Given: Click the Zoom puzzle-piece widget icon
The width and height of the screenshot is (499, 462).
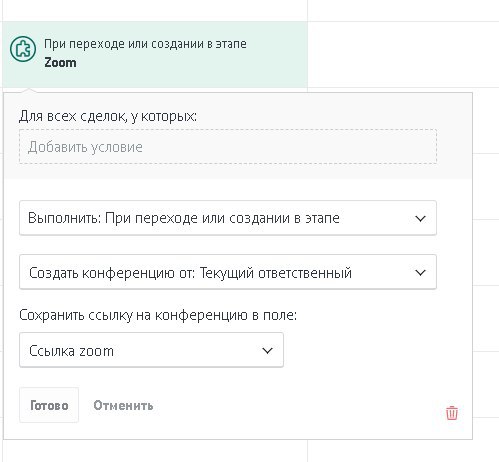Looking at the screenshot, I should click(x=23, y=49).
